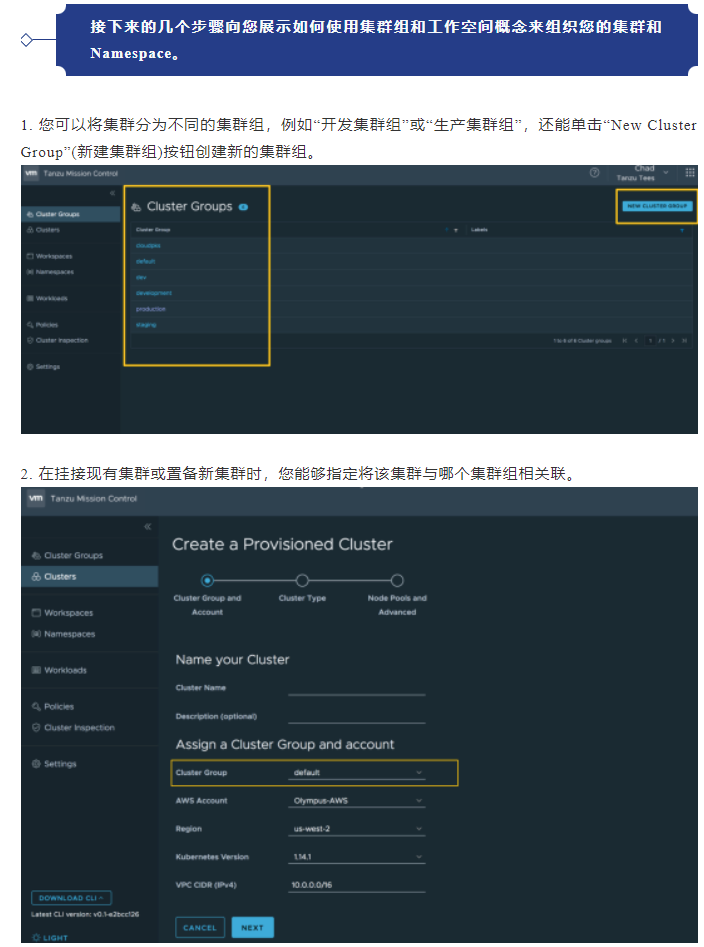
Task: Open Region dropdown showing us-west-2
Action: tap(357, 829)
